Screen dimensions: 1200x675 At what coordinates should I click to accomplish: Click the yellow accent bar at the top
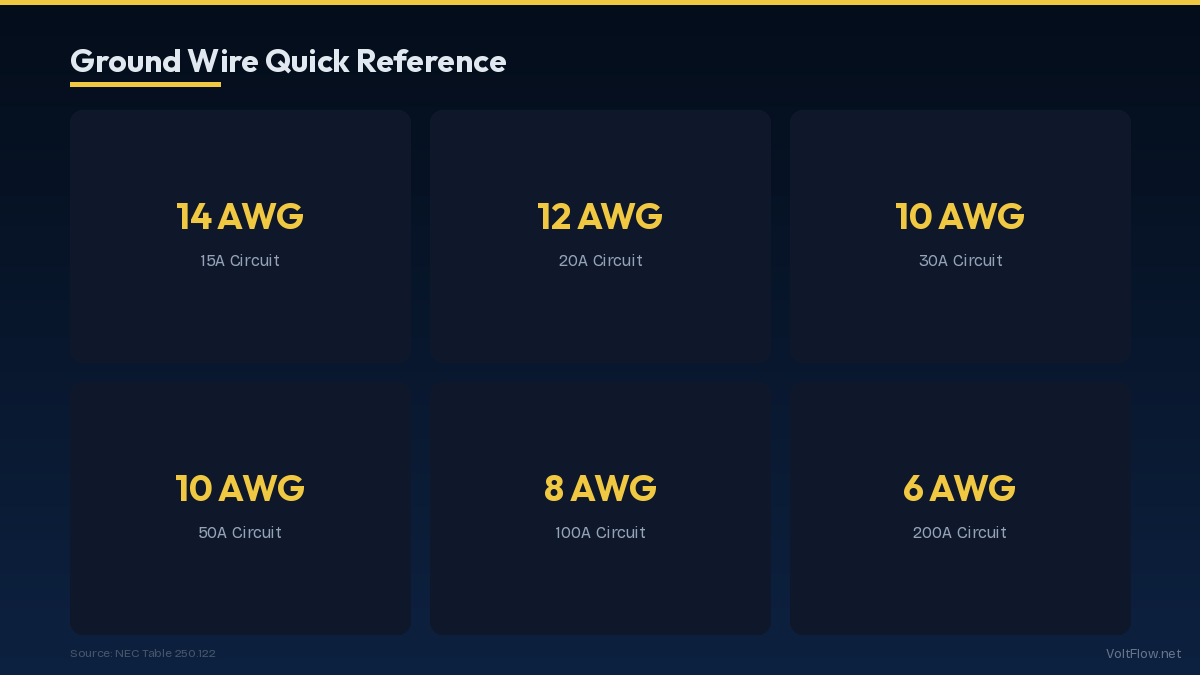coord(600,2)
